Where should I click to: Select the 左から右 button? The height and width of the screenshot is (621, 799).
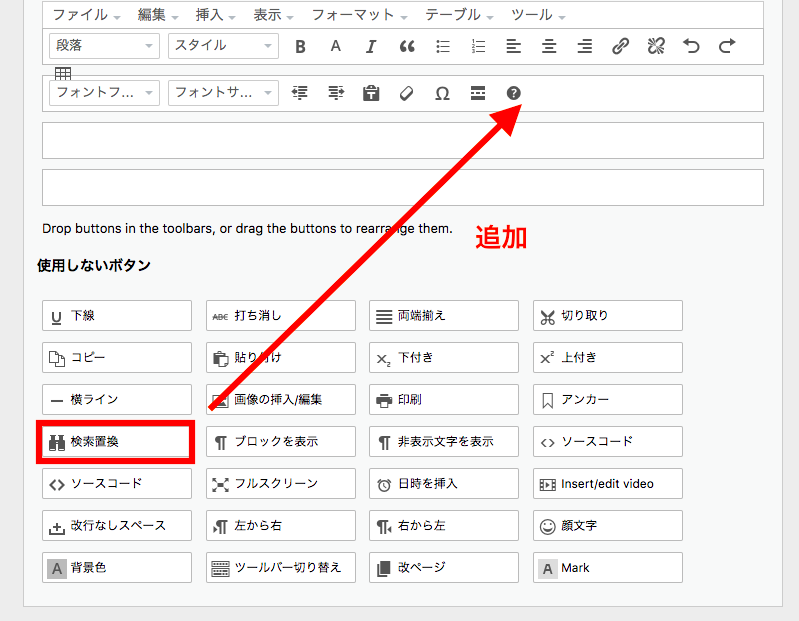281,526
